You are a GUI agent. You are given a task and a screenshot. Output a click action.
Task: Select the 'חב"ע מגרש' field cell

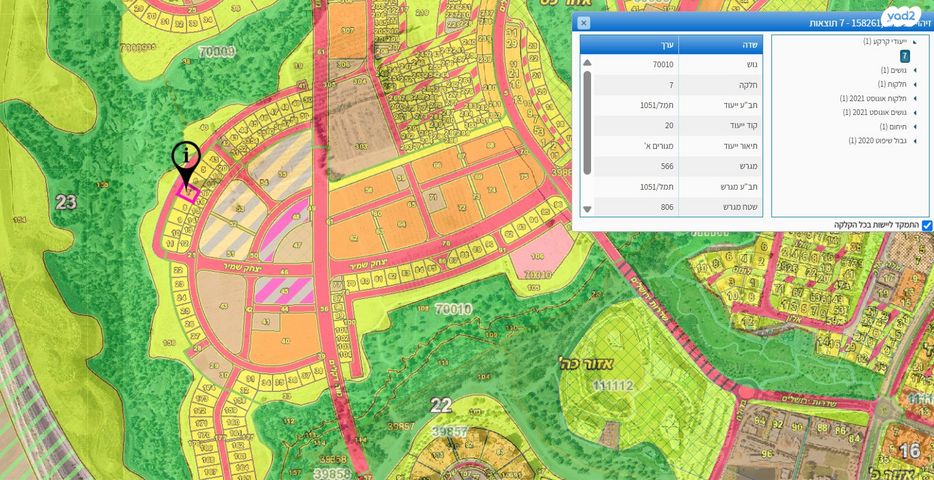[x=721, y=187]
